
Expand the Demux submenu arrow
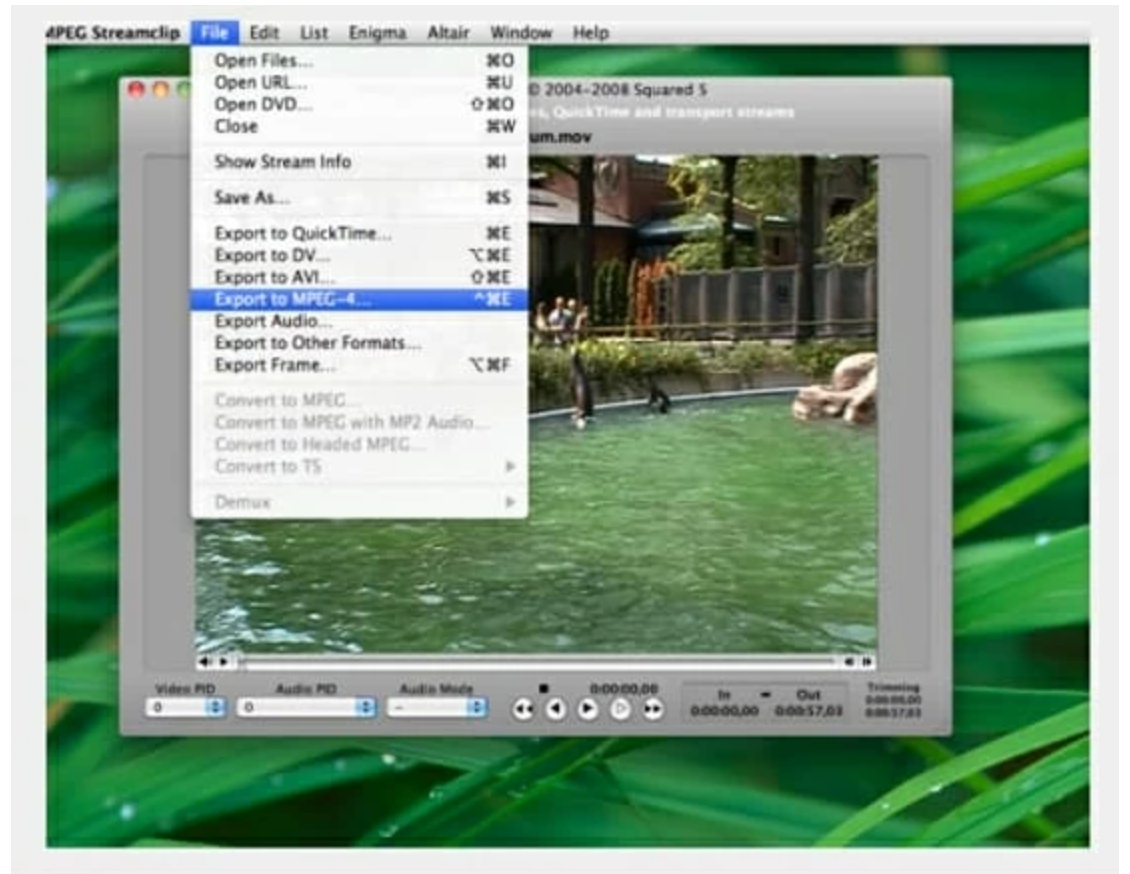(510, 502)
